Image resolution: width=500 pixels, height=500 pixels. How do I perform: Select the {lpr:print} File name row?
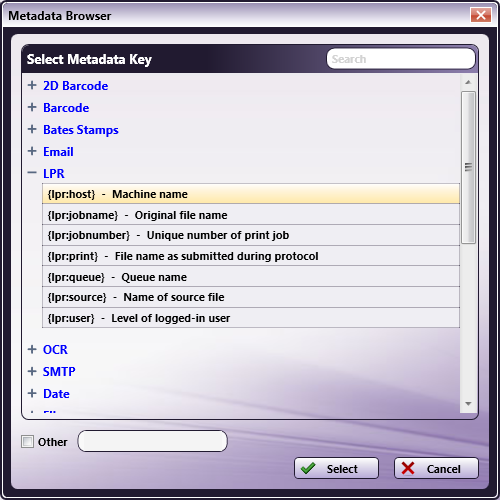click(251, 256)
